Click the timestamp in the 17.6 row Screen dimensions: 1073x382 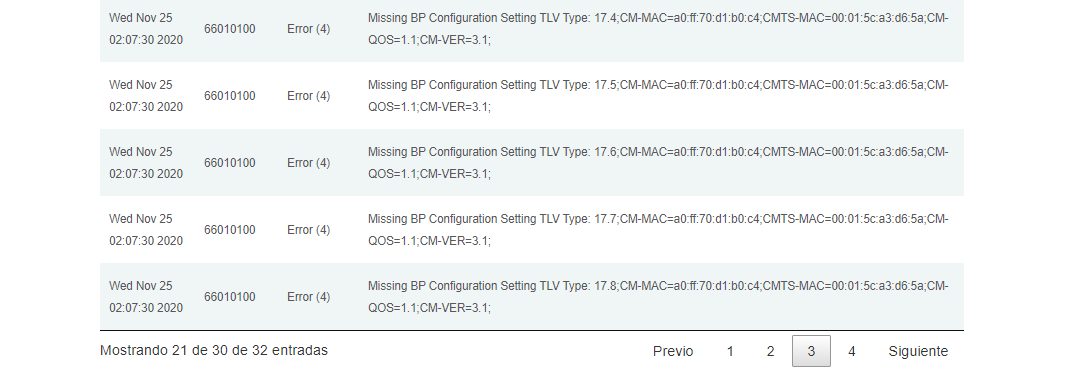(146, 163)
